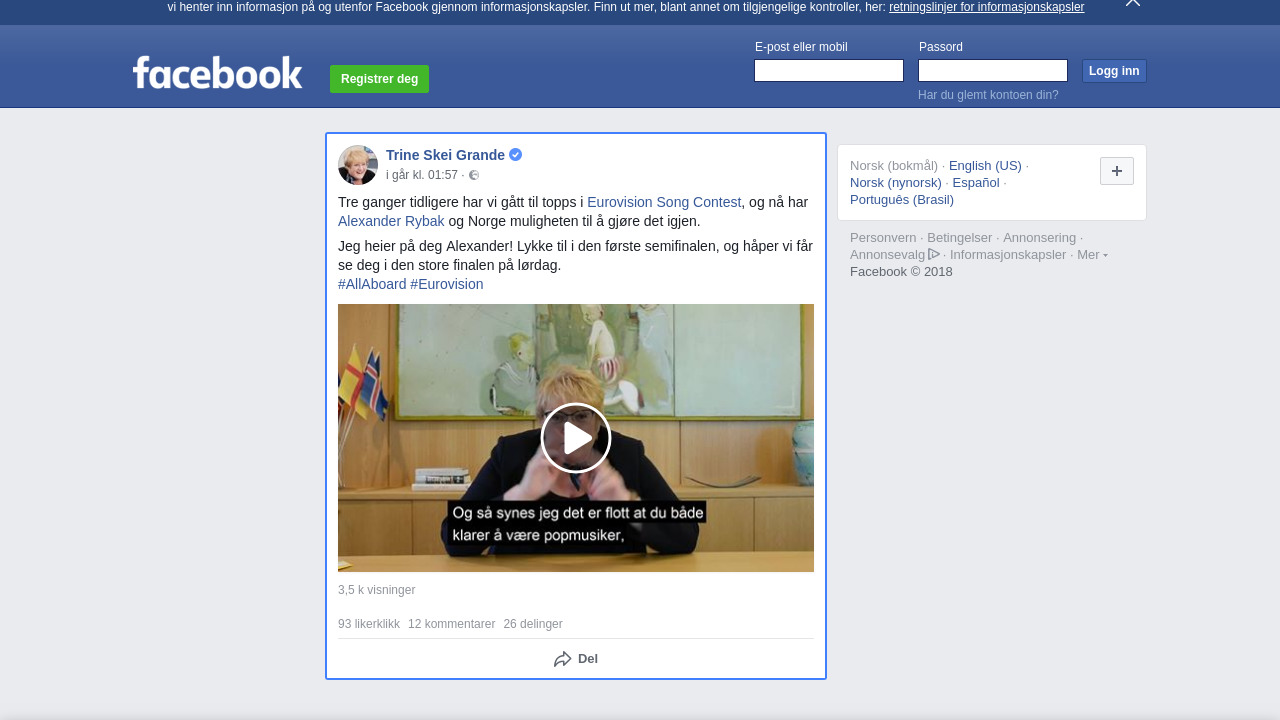
Task: Click 26 delinger count
Action: click(533, 624)
